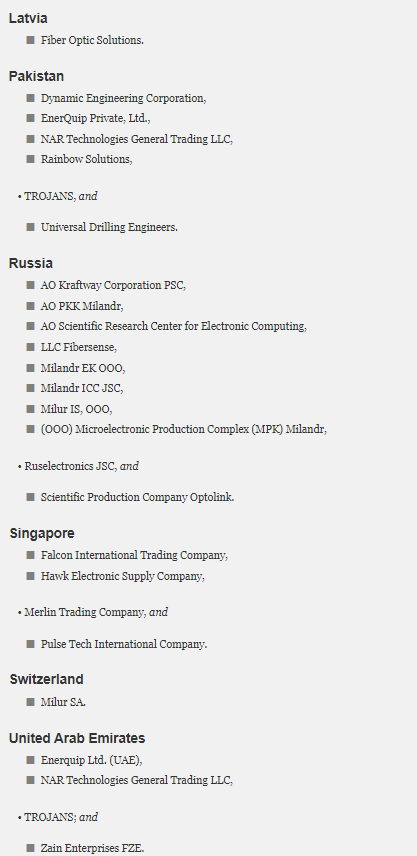
Task: Click the bullet marker beside LLC Fibersense
Action: [x=30, y=347]
